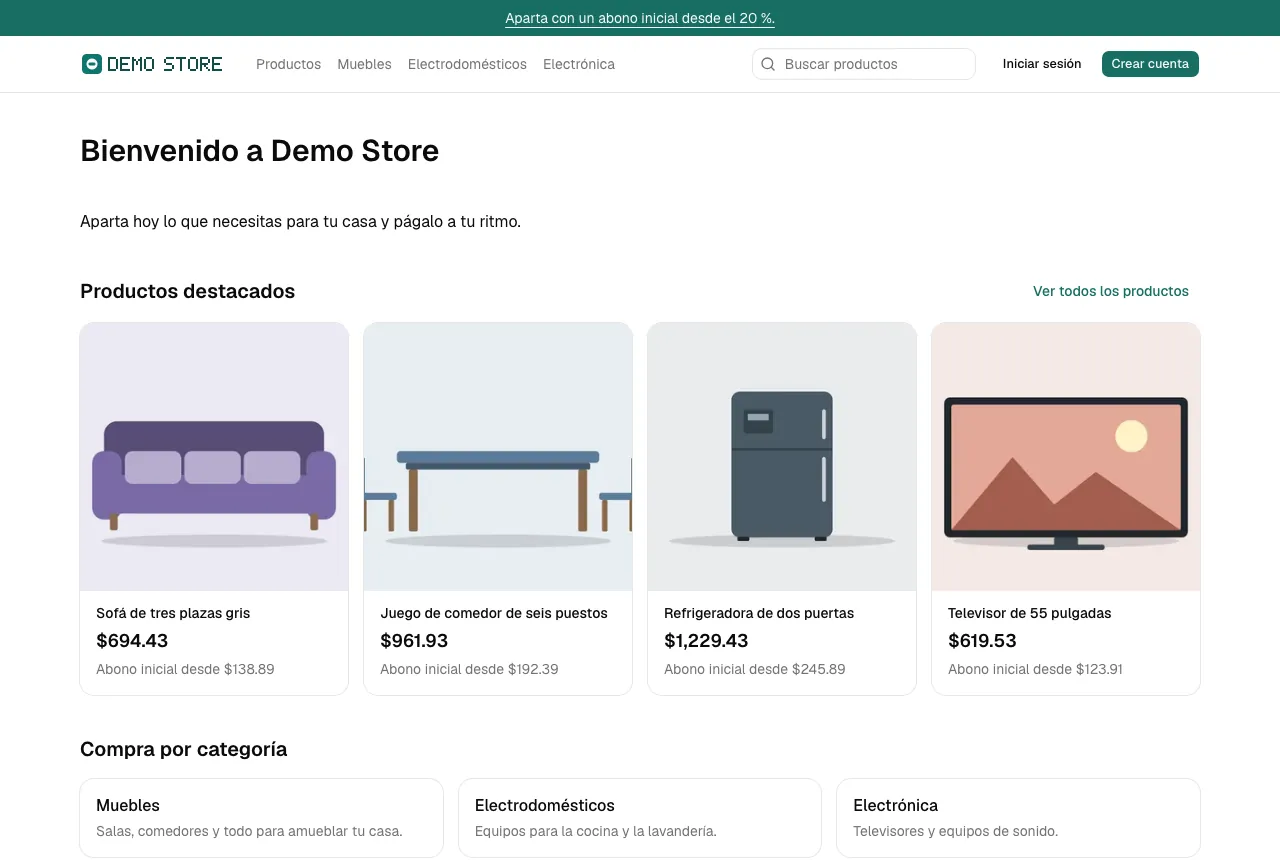Click the Demo Store logo icon
The image size is (1280, 860).
pos(92,64)
